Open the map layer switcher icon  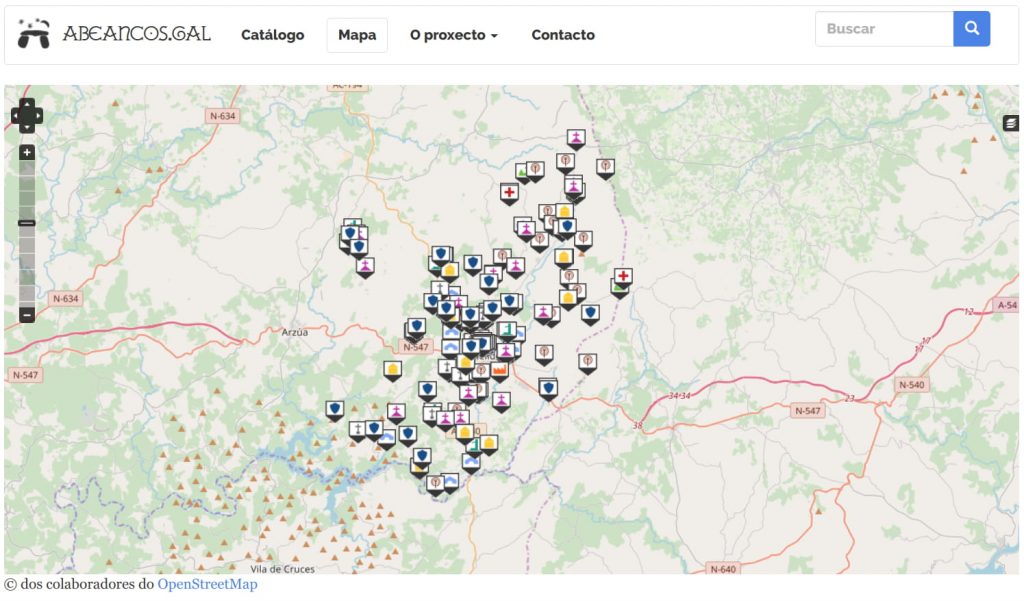(x=1011, y=123)
